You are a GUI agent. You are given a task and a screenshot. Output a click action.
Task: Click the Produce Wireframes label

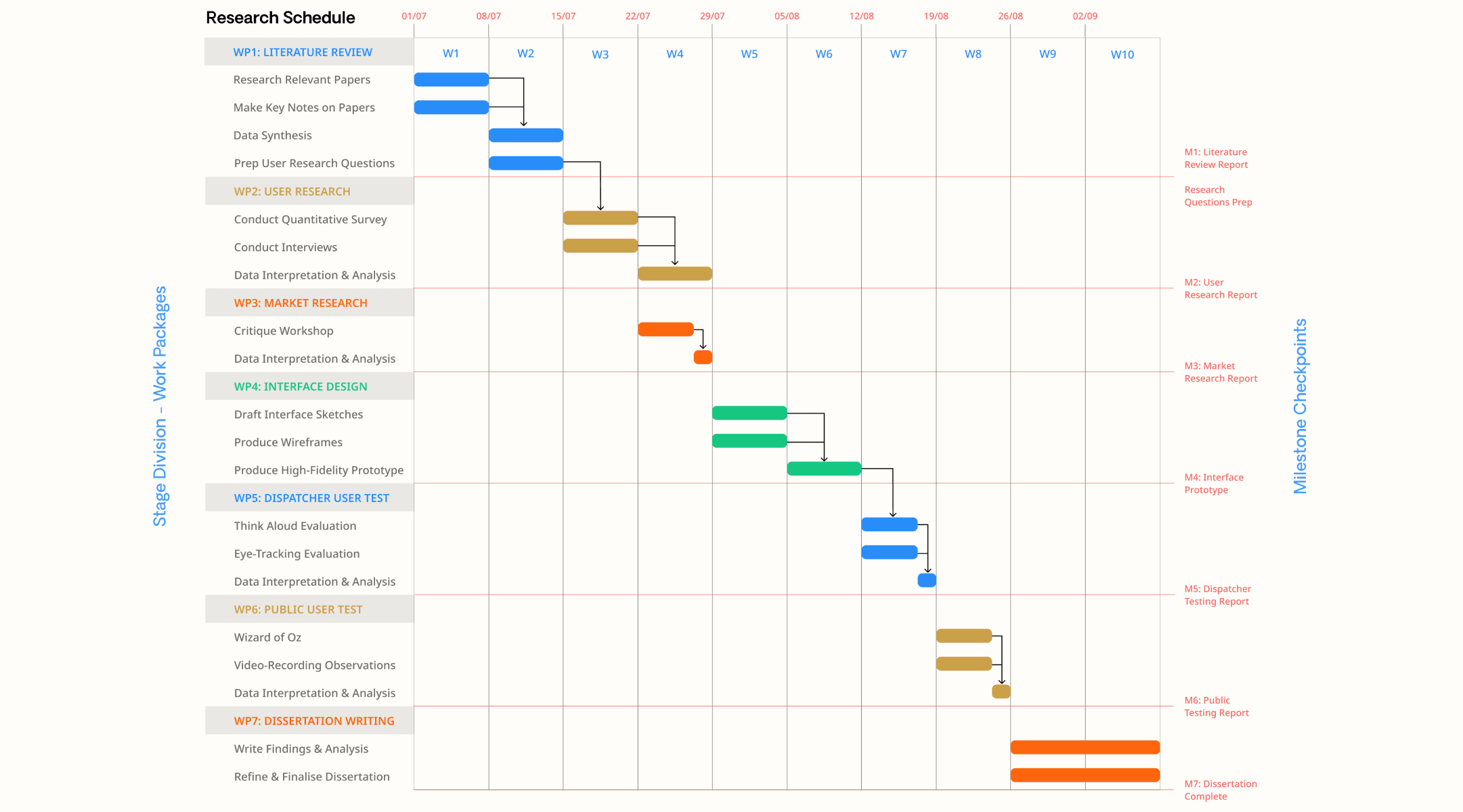[x=288, y=442]
